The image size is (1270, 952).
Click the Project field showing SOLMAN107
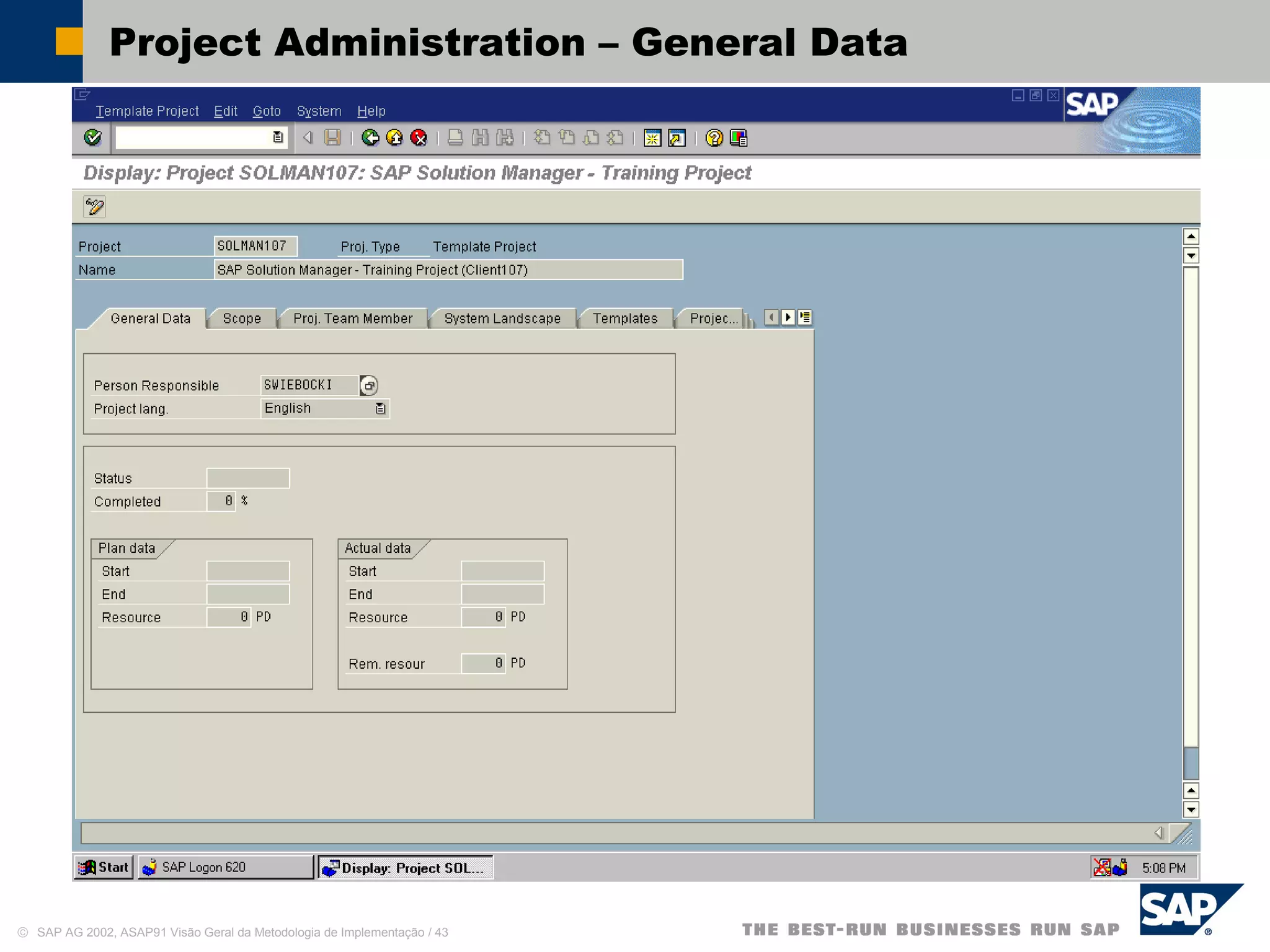point(255,246)
